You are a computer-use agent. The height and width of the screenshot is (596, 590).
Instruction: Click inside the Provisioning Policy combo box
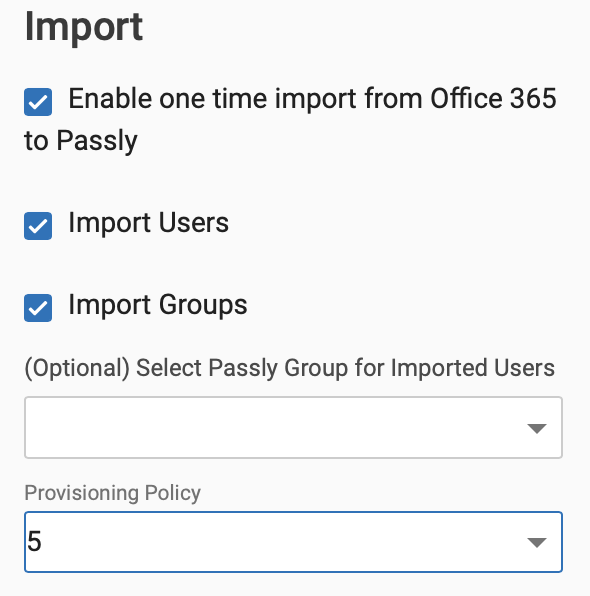pyautogui.click(x=293, y=542)
